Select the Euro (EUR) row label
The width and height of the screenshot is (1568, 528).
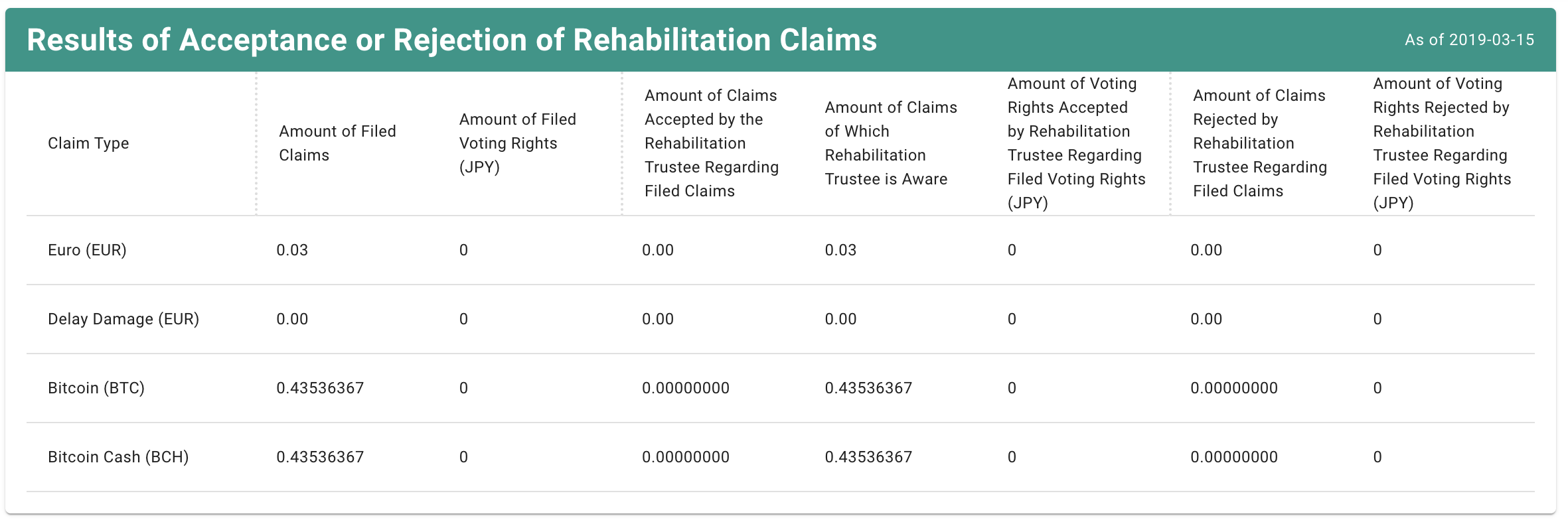click(x=87, y=250)
